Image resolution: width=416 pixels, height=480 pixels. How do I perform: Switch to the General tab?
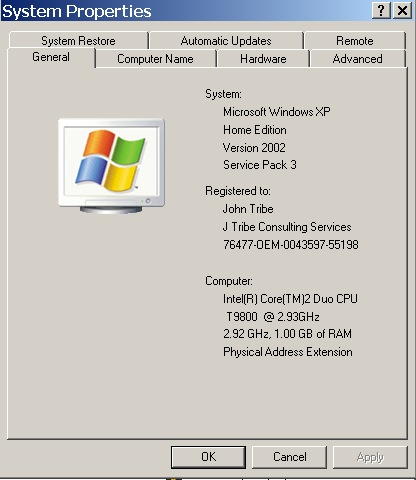[51, 57]
